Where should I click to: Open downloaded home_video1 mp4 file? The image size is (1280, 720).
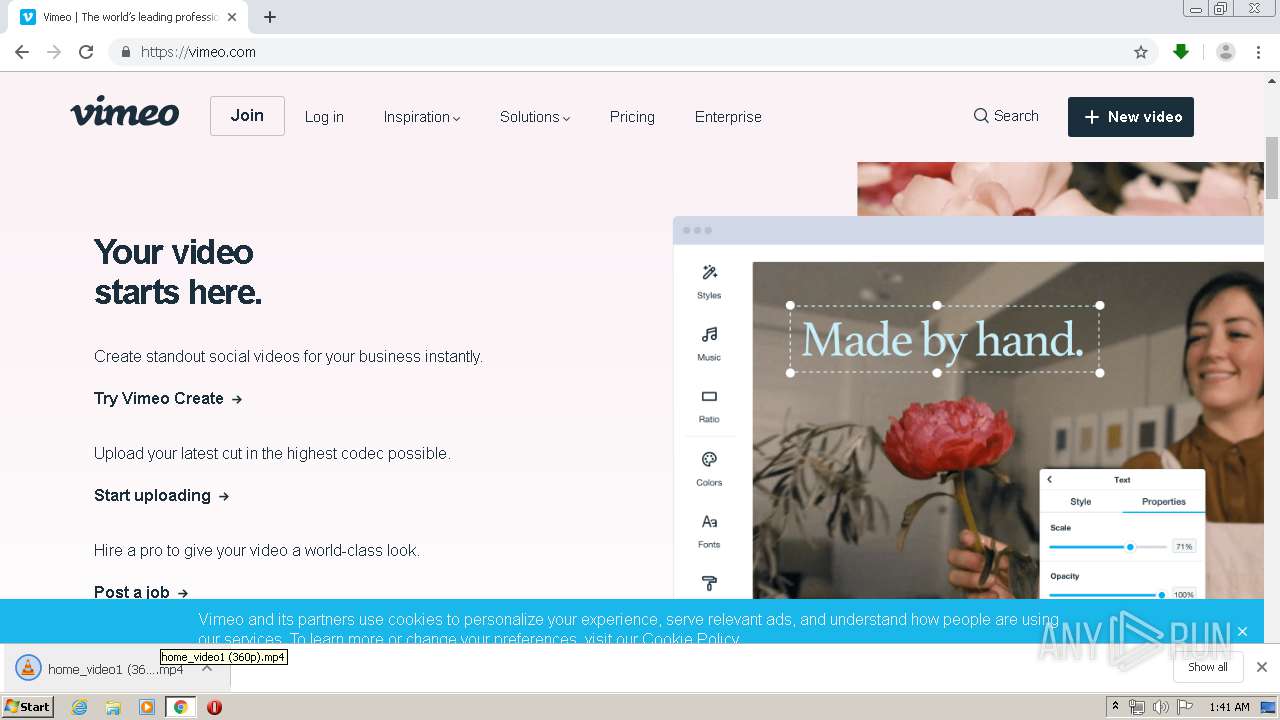coord(100,669)
